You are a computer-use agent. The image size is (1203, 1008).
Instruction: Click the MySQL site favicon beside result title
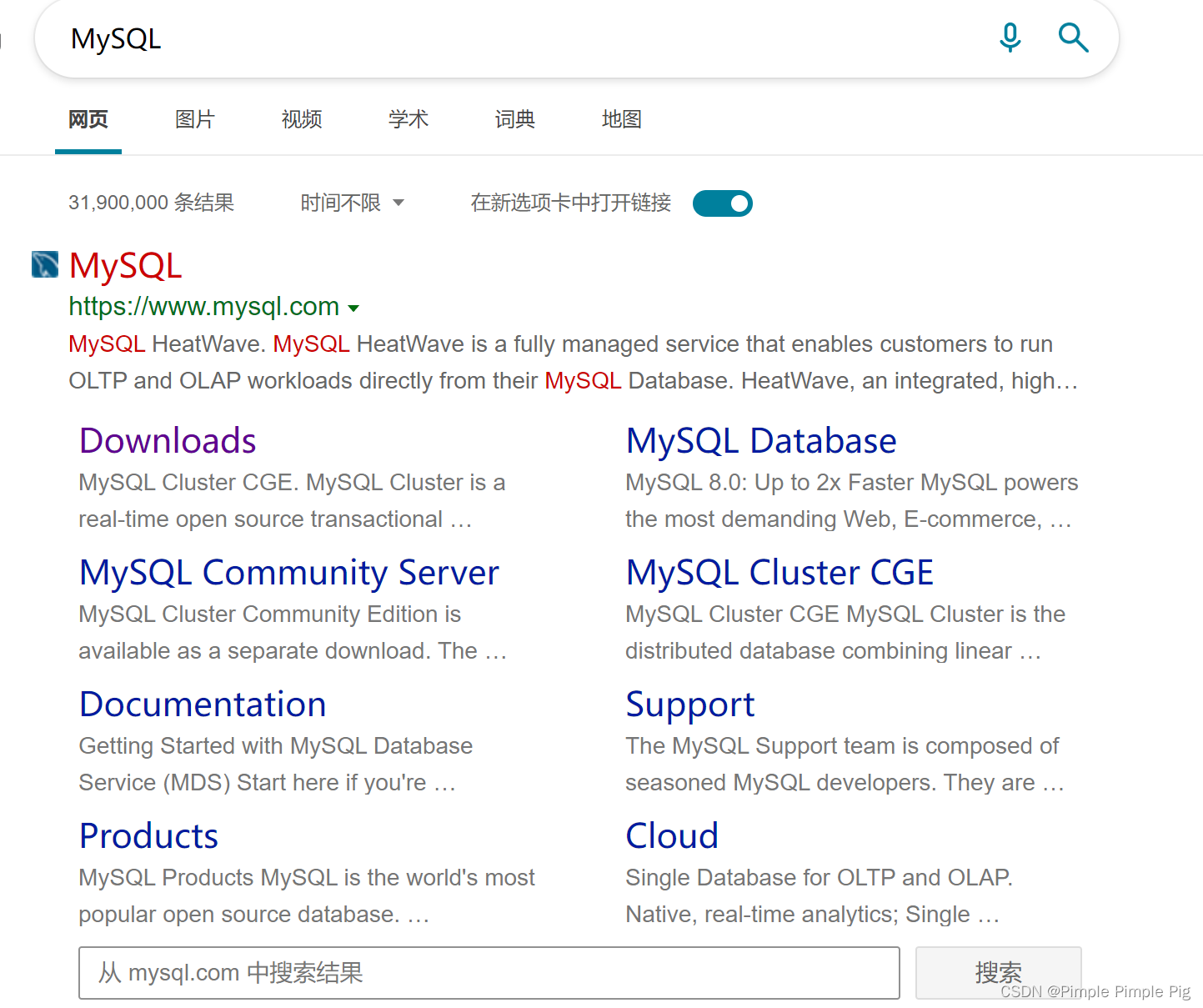click(45, 264)
